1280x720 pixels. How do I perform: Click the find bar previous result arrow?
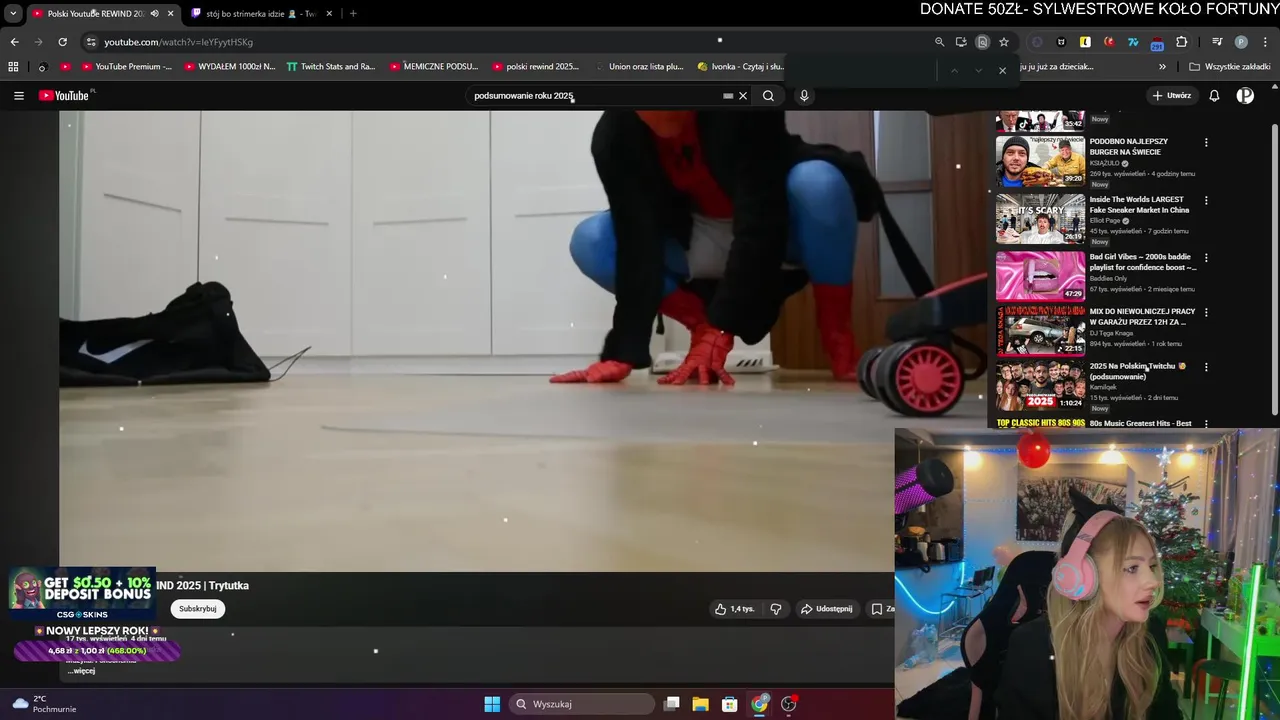(954, 70)
